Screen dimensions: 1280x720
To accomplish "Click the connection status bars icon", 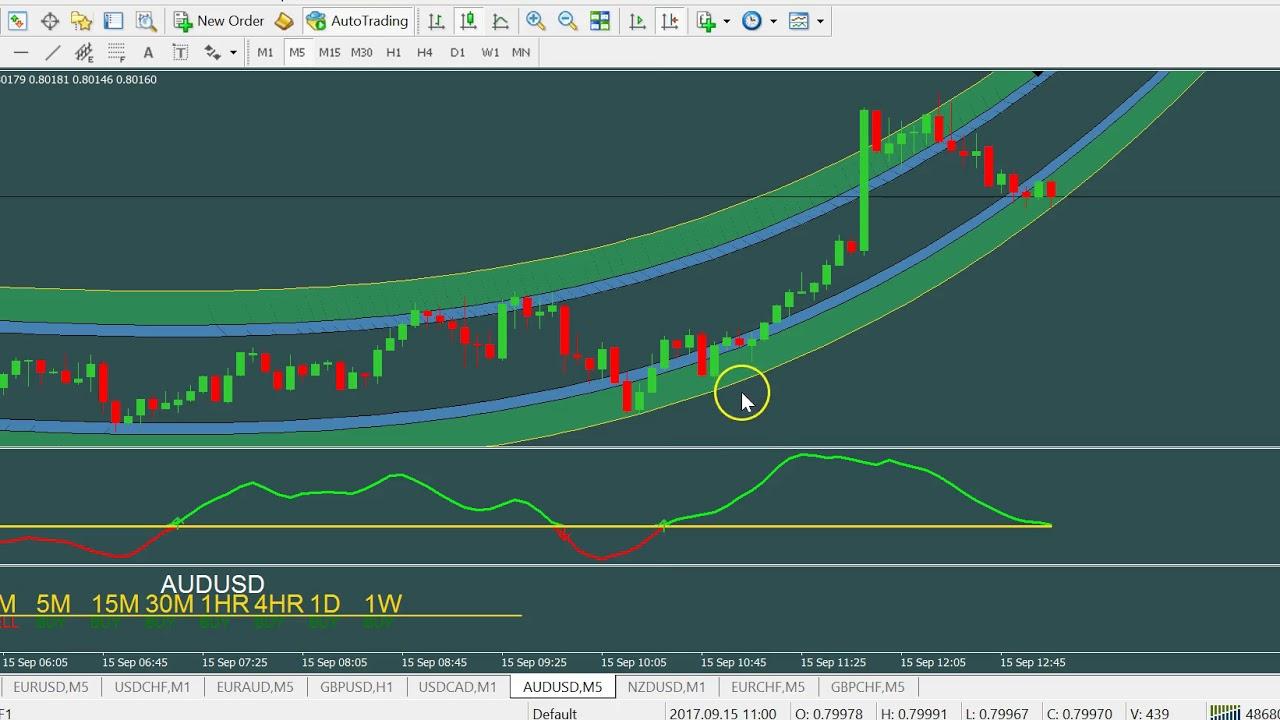I will click(x=1225, y=713).
